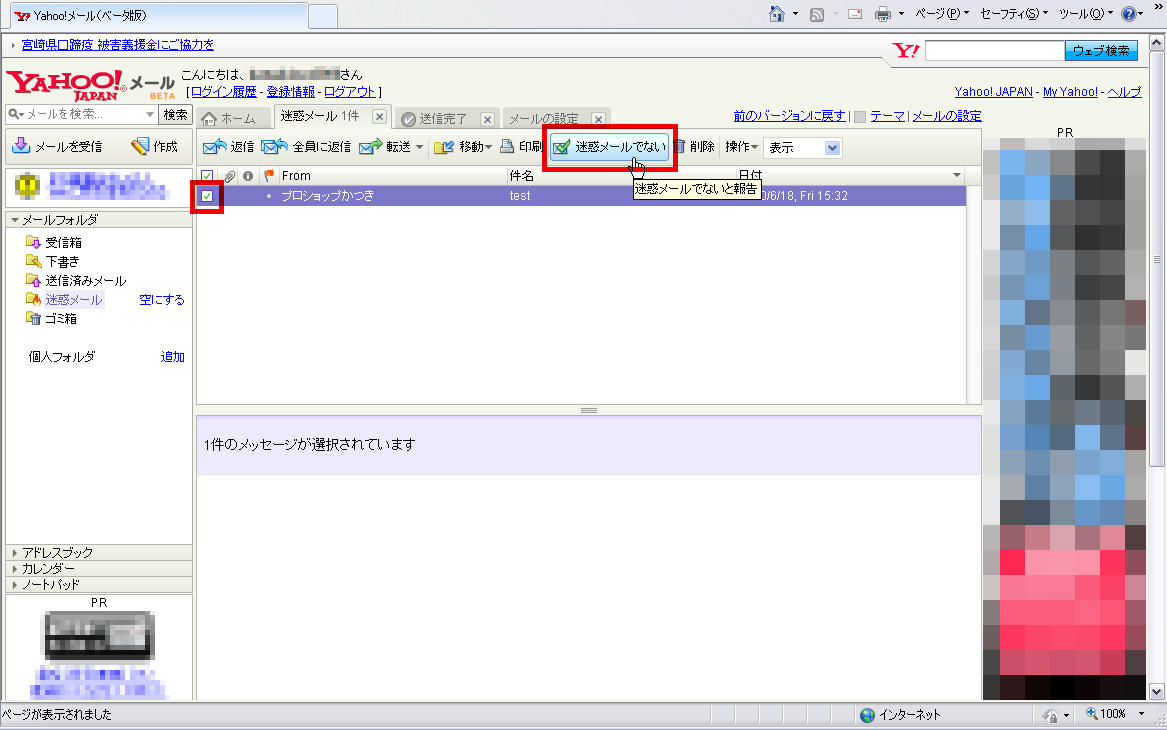
Task: Click the RSS feeds icon
Action: (x=816, y=14)
